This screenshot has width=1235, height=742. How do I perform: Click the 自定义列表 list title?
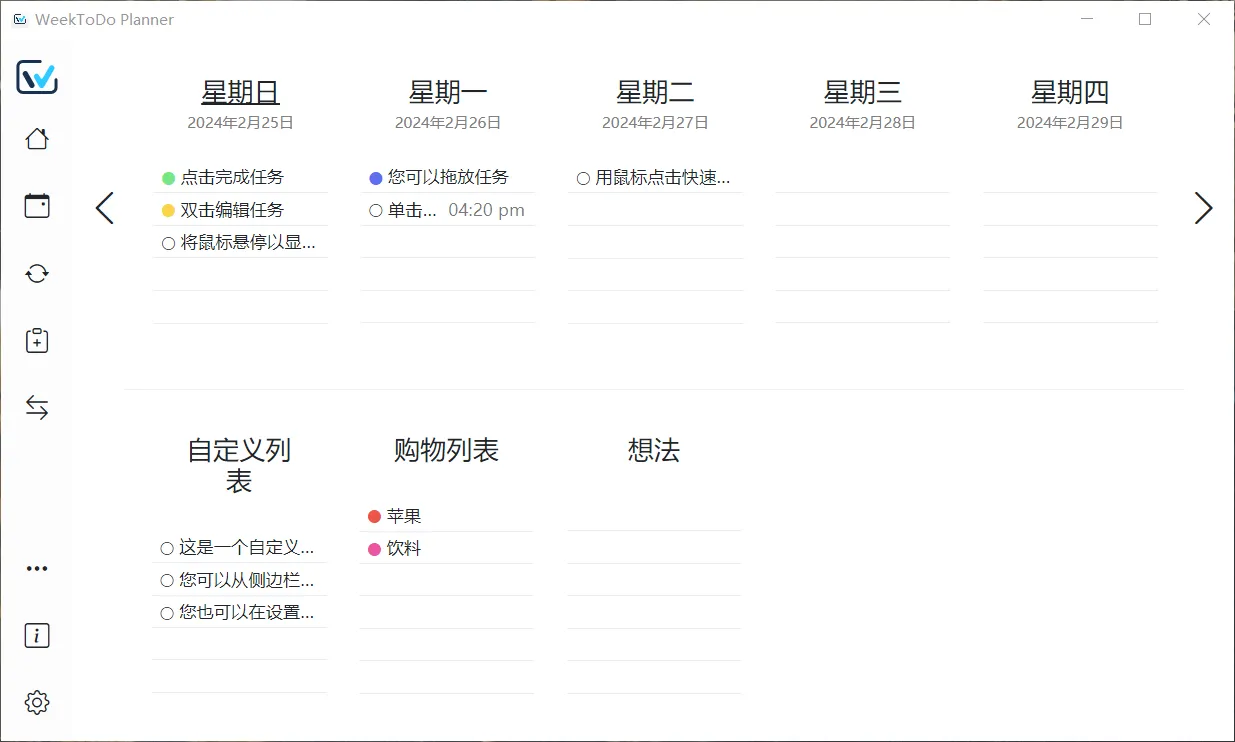(239, 466)
